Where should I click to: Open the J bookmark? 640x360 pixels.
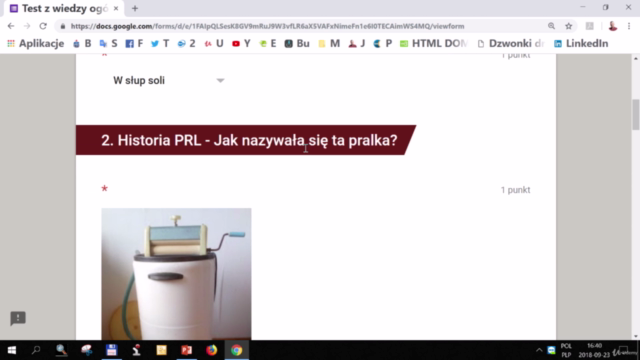pos(357,43)
